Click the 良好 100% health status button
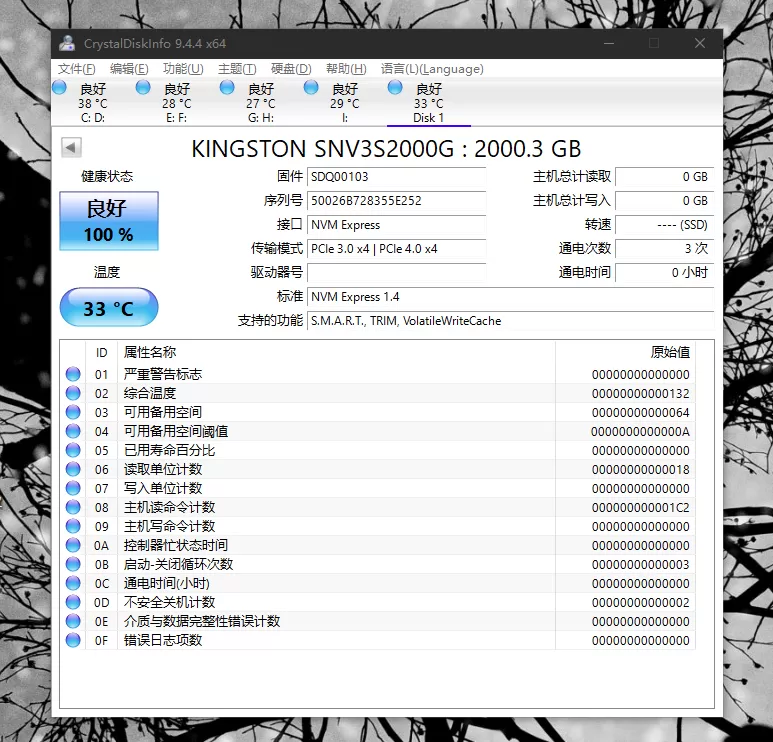 [x=108, y=221]
